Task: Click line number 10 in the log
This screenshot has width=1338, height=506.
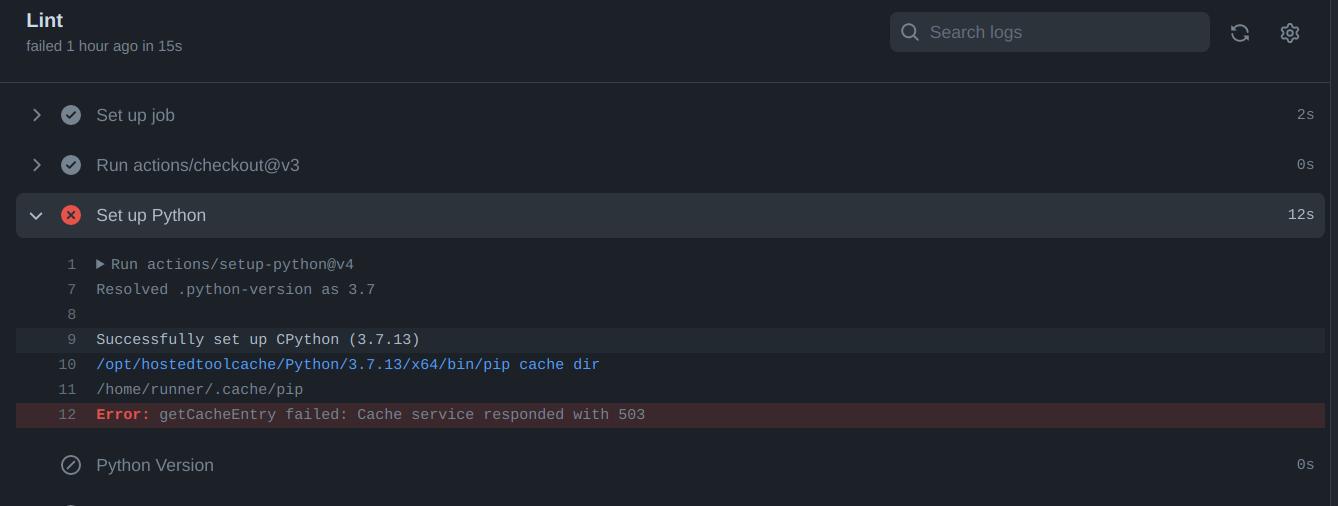Action: (x=67, y=365)
